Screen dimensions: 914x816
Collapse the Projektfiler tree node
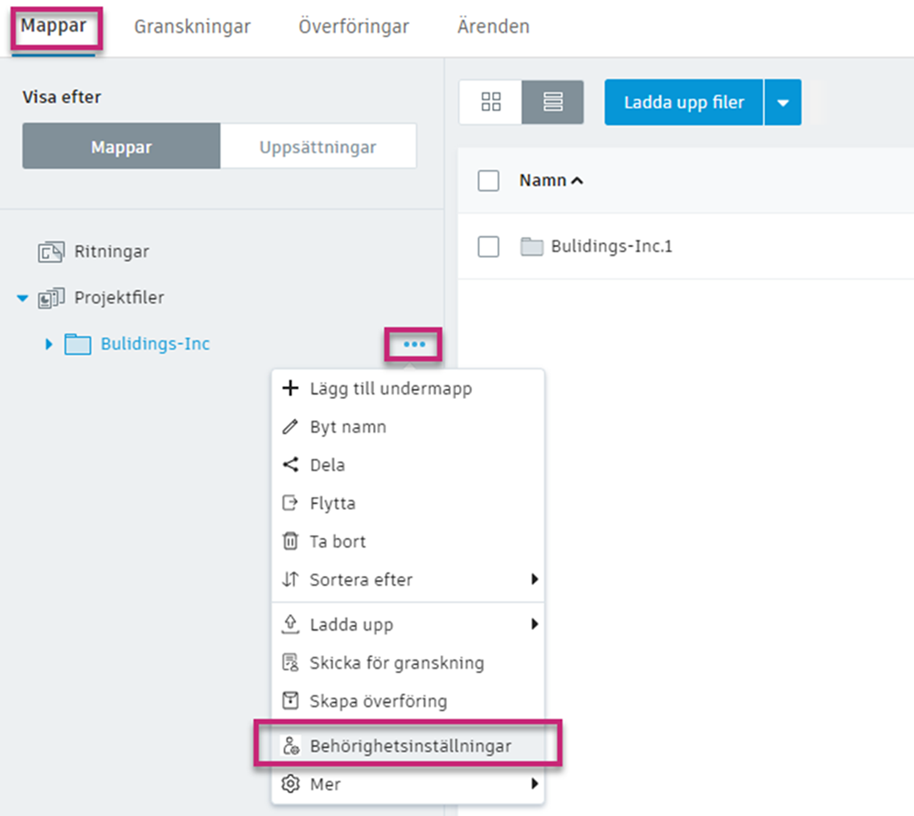point(23,299)
